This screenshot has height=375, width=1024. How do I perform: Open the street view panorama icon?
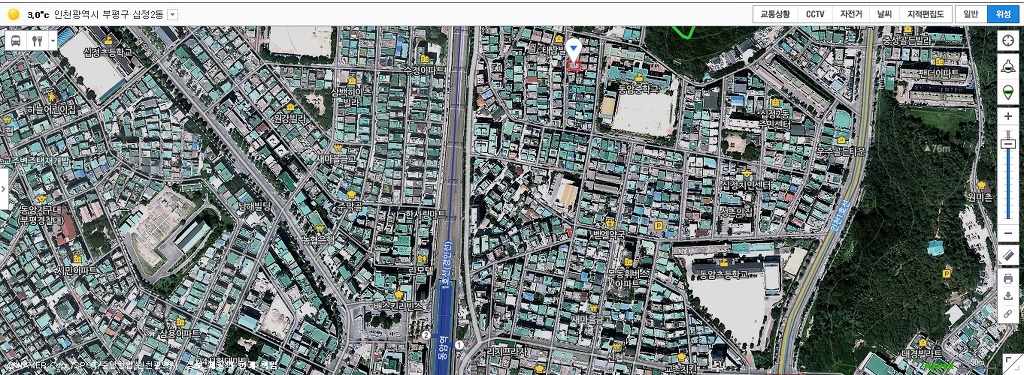point(1008,66)
